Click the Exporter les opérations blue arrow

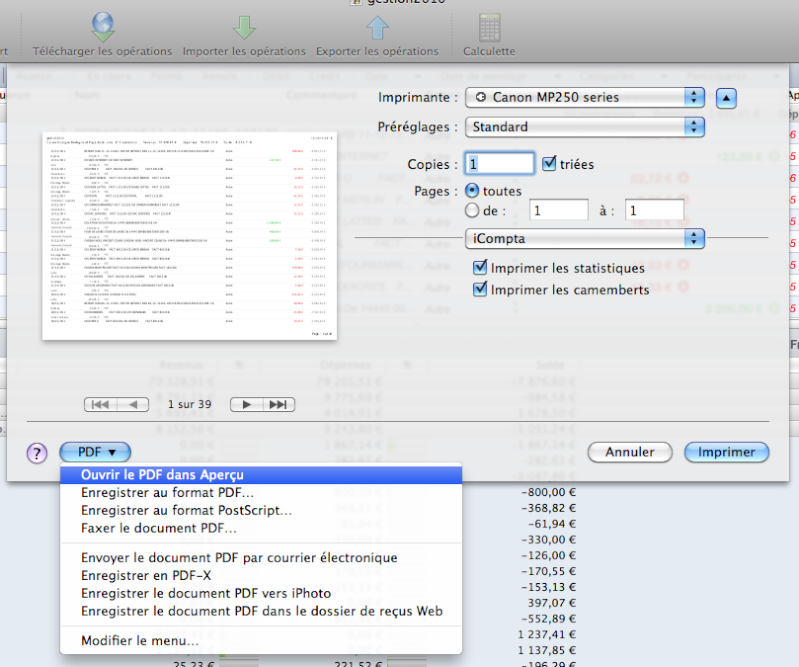tap(377, 28)
